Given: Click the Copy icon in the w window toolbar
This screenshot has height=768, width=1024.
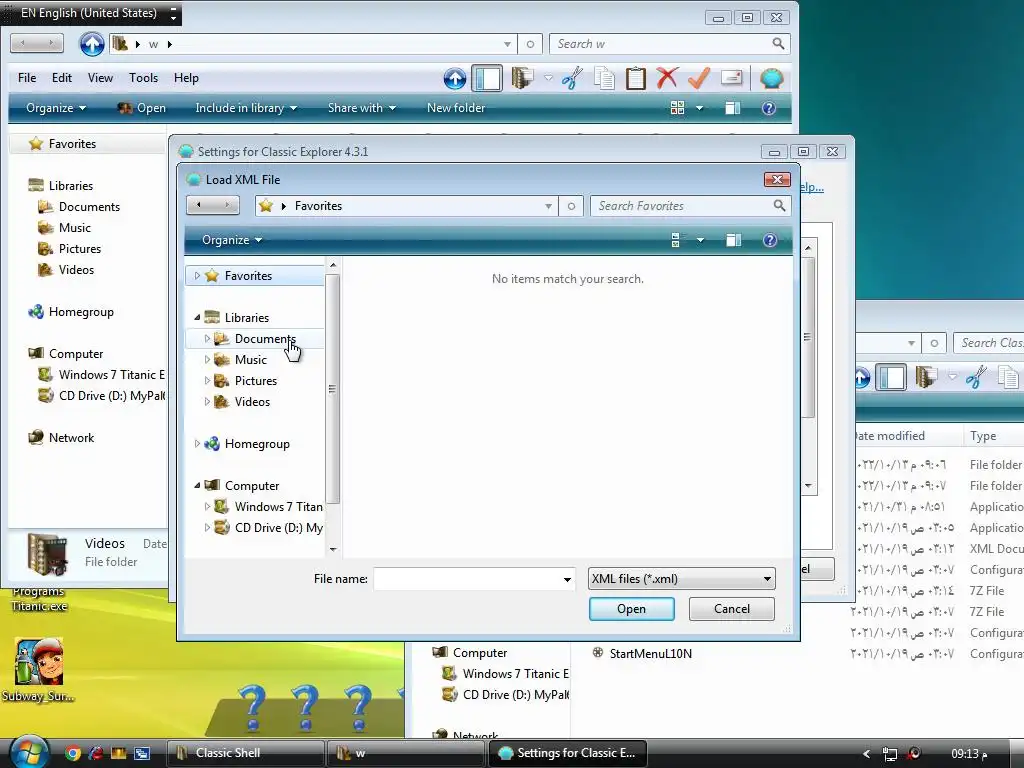Looking at the screenshot, I should [x=604, y=78].
